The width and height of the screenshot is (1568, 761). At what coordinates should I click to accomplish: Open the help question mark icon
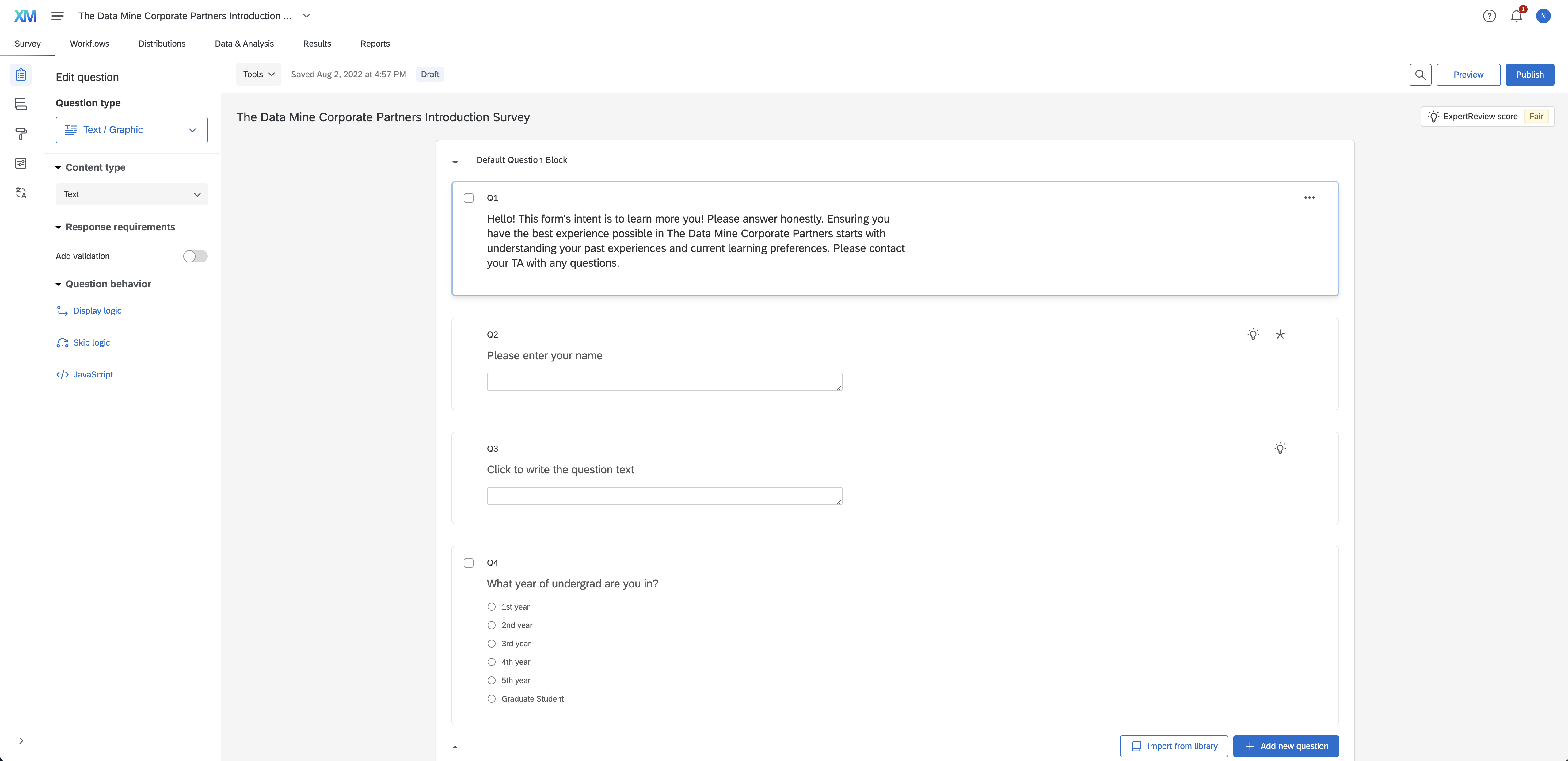(x=1489, y=17)
